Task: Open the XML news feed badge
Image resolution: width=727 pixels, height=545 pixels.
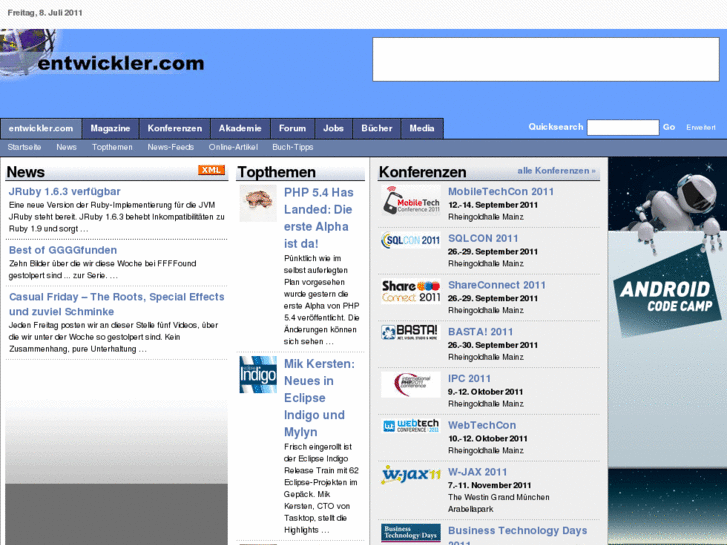Action: pyautogui.click(x=211, y=170)
